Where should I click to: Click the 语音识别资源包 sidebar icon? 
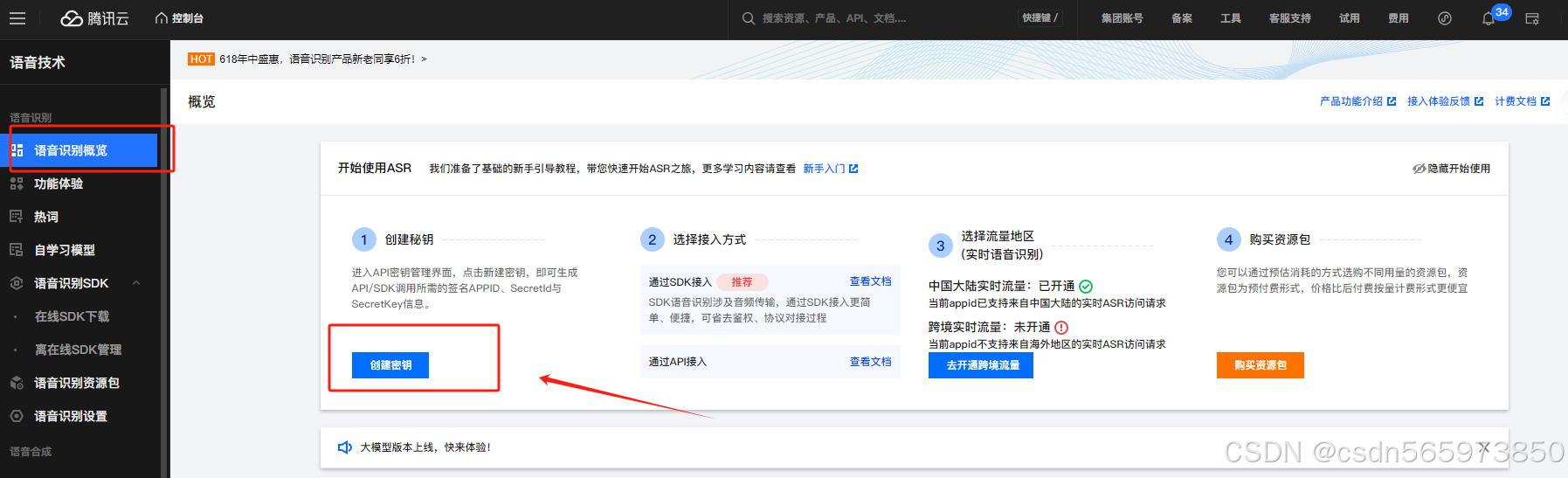point(17,383)
